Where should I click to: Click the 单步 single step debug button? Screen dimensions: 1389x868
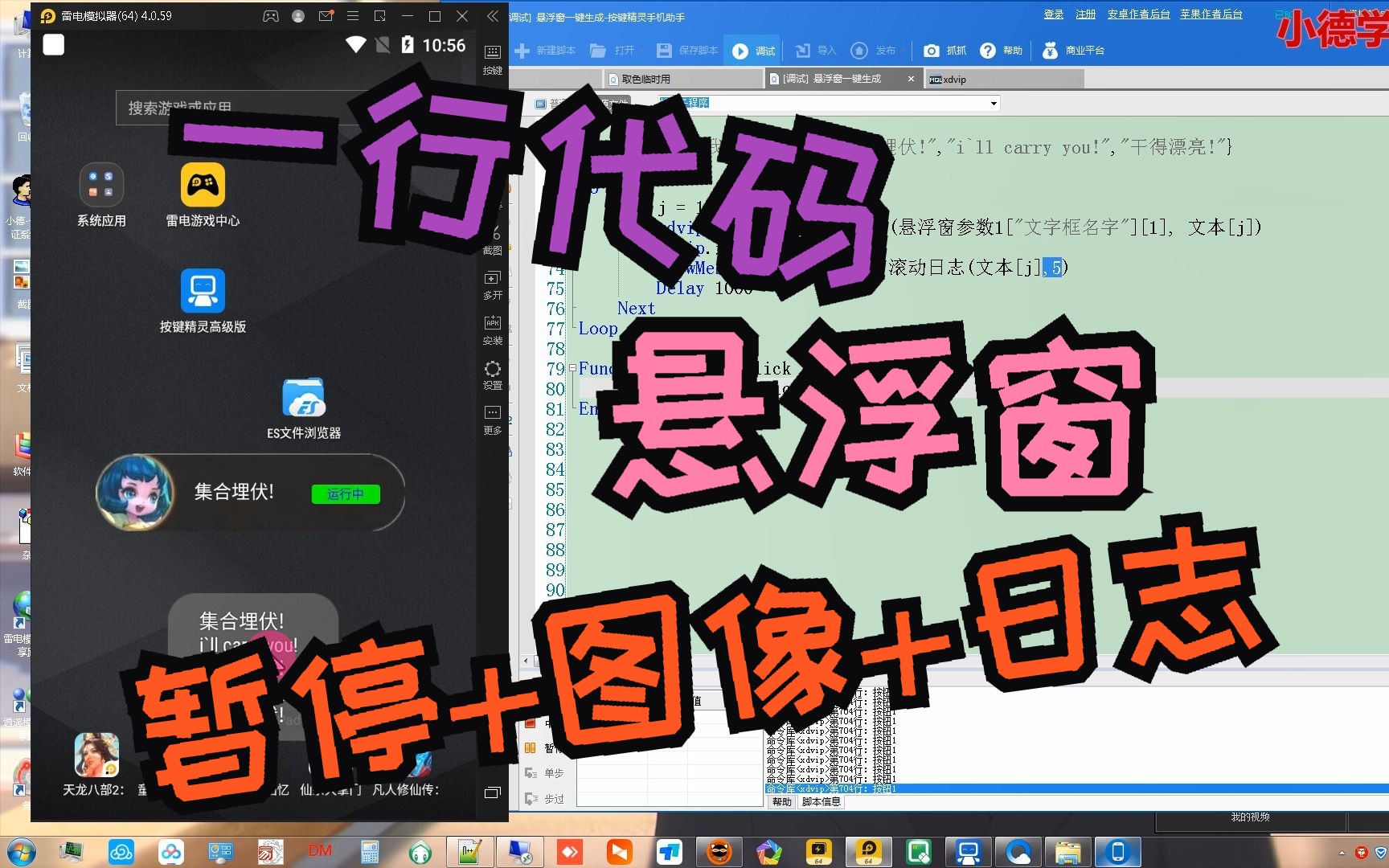click(x=545, y=773)
